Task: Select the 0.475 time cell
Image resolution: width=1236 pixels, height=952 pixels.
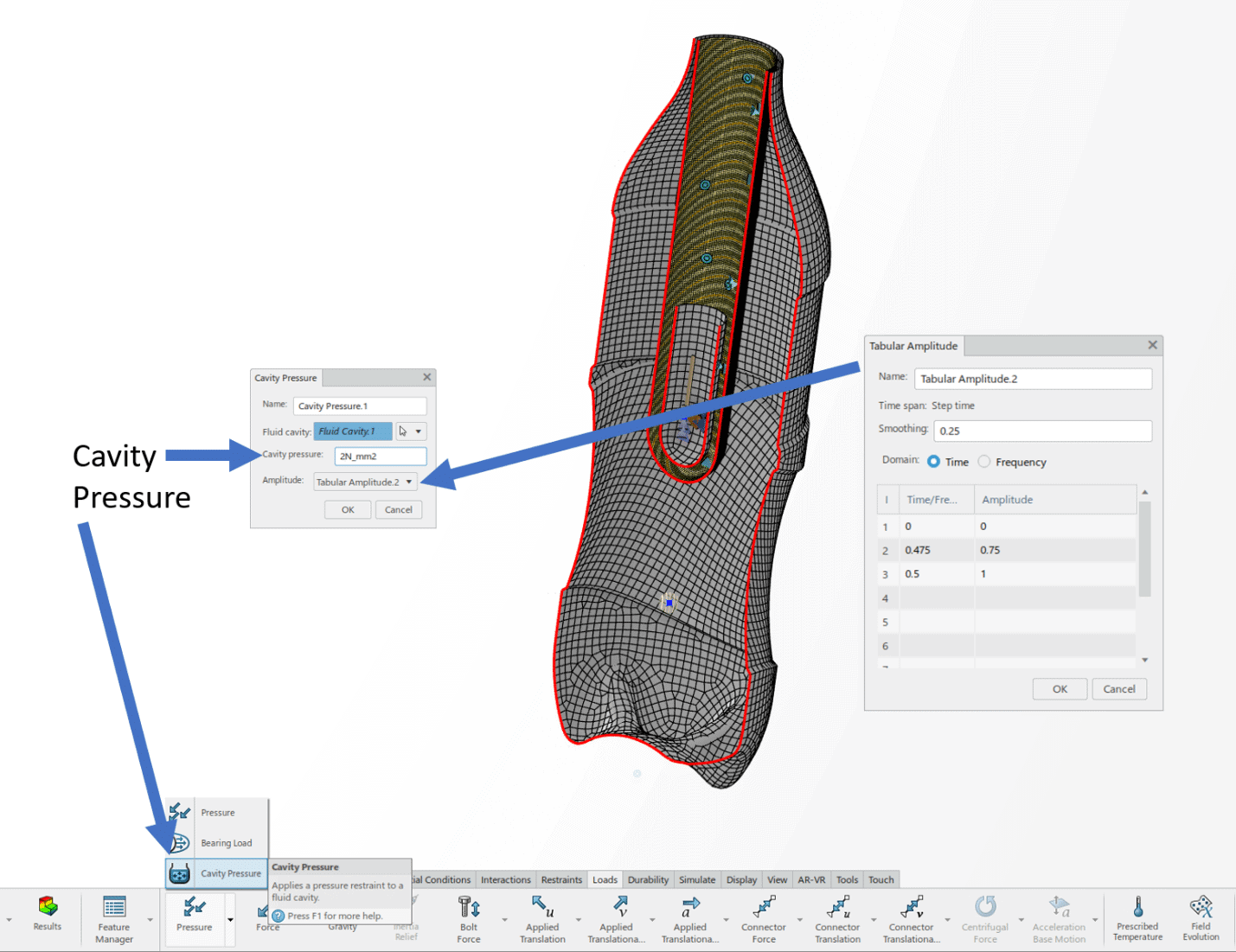Action: click(x=937, y=550)
